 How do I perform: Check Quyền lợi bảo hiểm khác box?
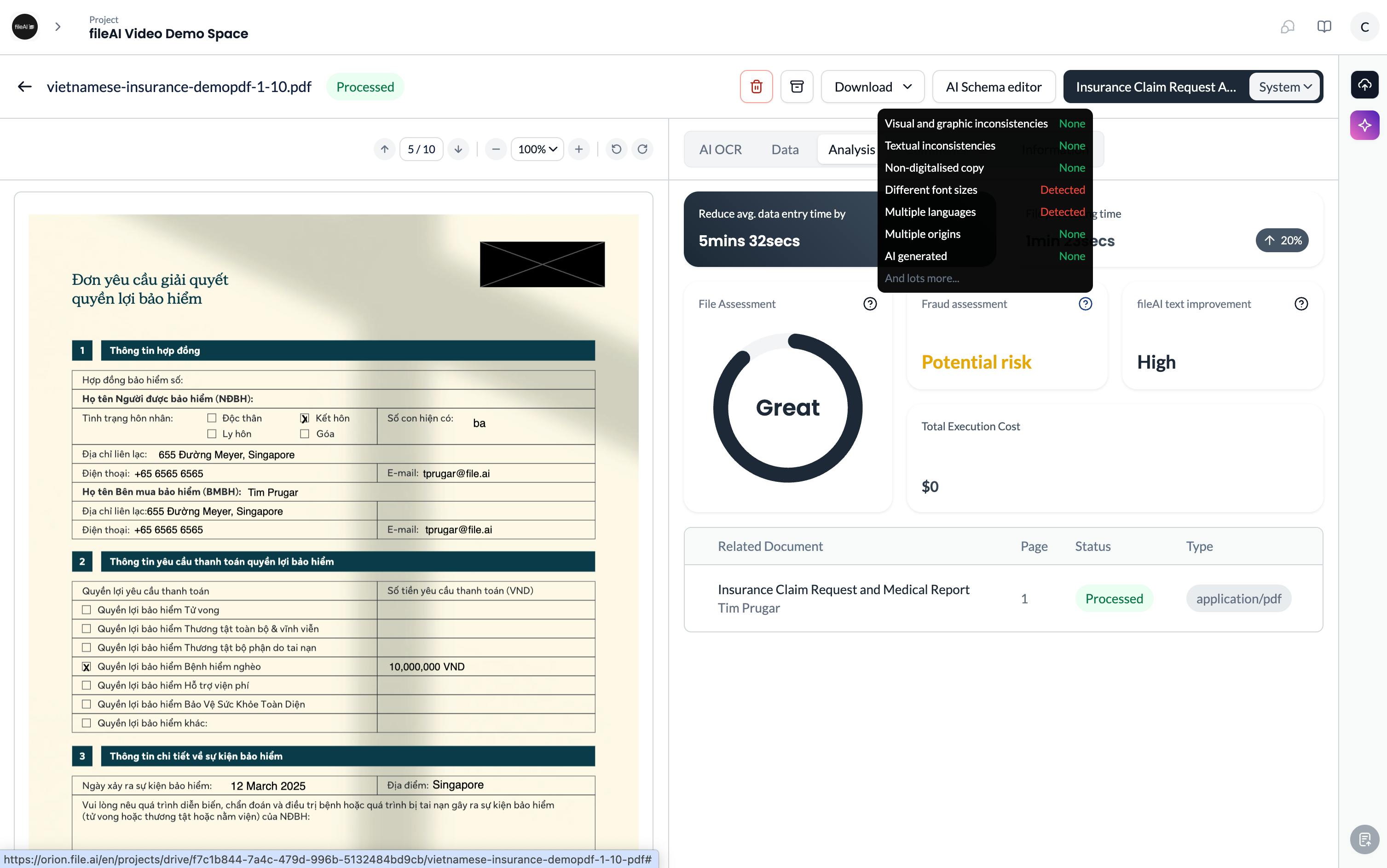pos(86,723)
